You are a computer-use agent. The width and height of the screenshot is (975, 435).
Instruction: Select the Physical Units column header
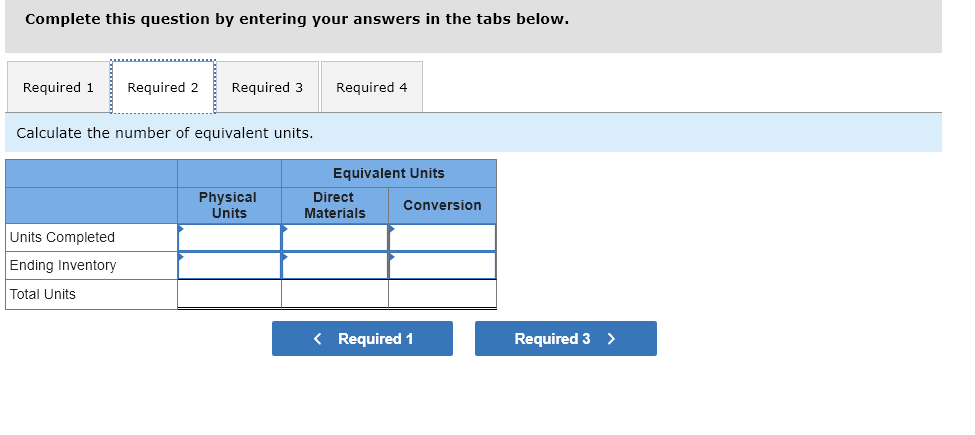pyautogui.click(x=228, y=205)
